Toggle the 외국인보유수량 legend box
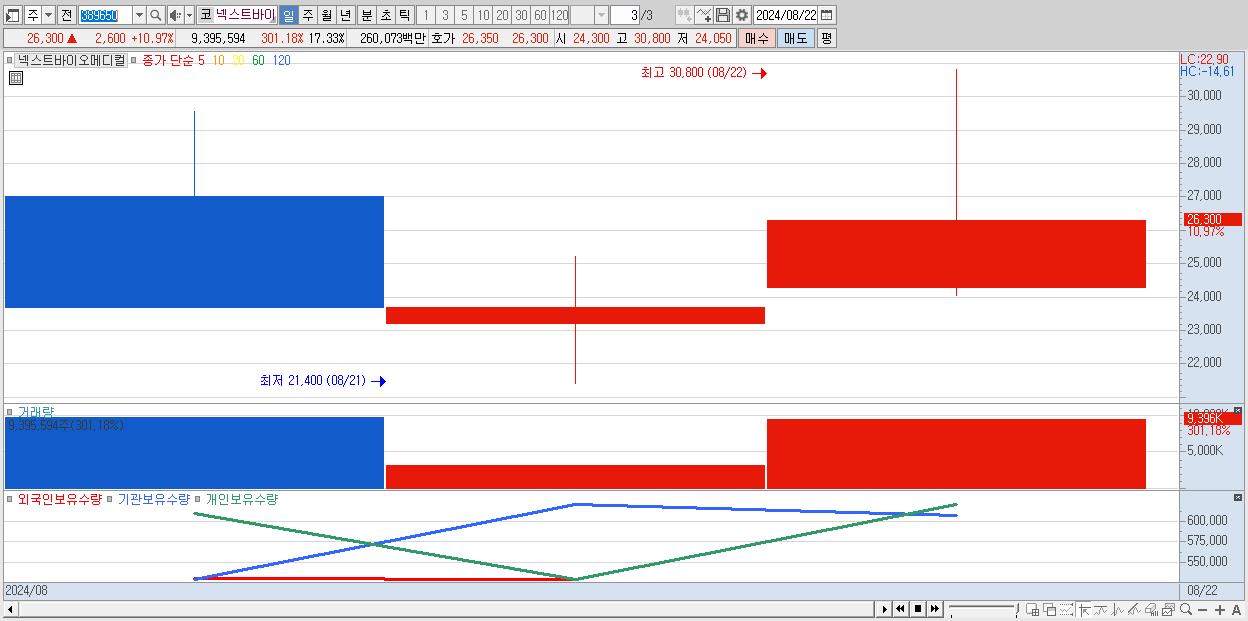 (11, 499)
